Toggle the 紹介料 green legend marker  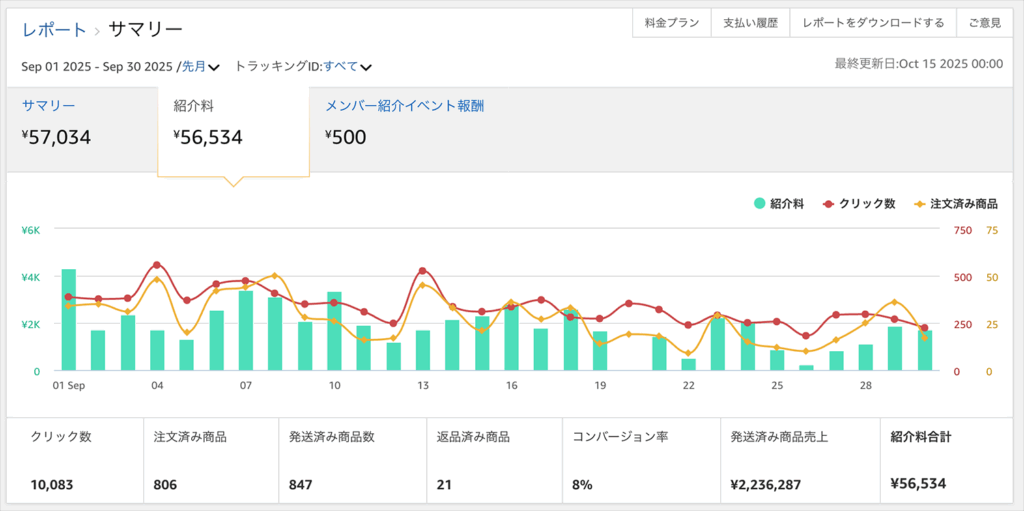pos(760,204)
